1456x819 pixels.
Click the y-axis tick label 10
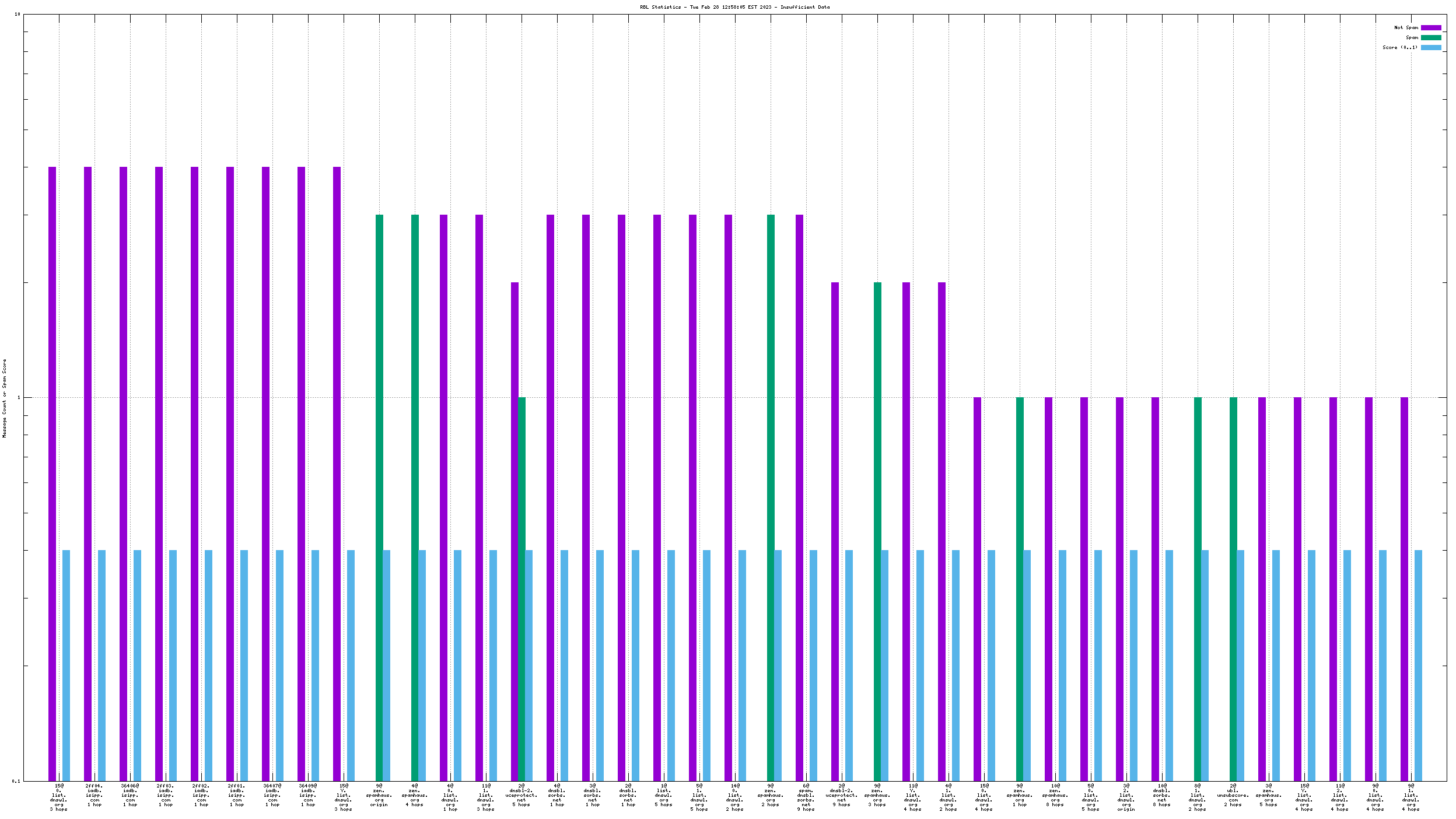[x=17, y=14]
